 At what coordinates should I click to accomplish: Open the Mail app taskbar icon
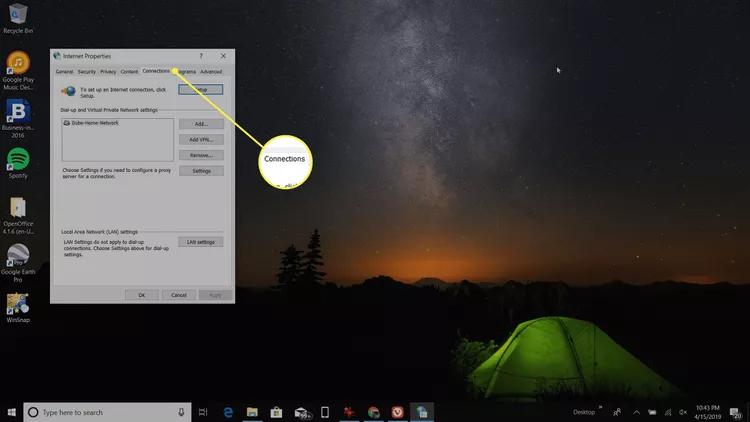click(x=301, y=412)
